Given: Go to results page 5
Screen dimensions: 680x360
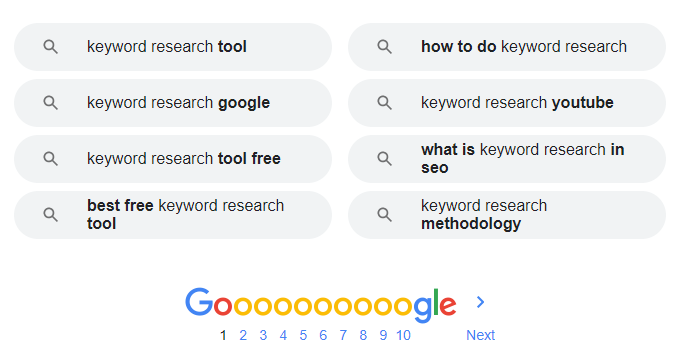Looking at the screenshot, I should [x=303, y=335].
